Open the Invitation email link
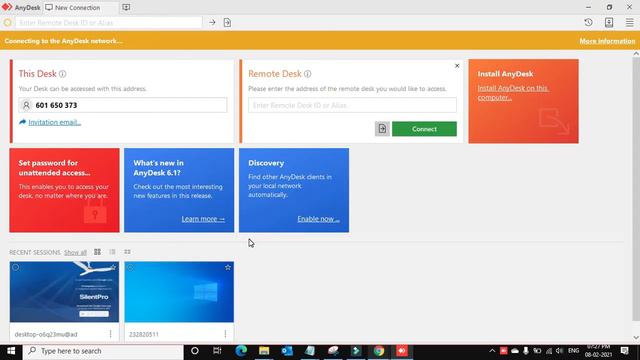Image resolution: width=640 pixels, height=360 pixels. [55, 122]
